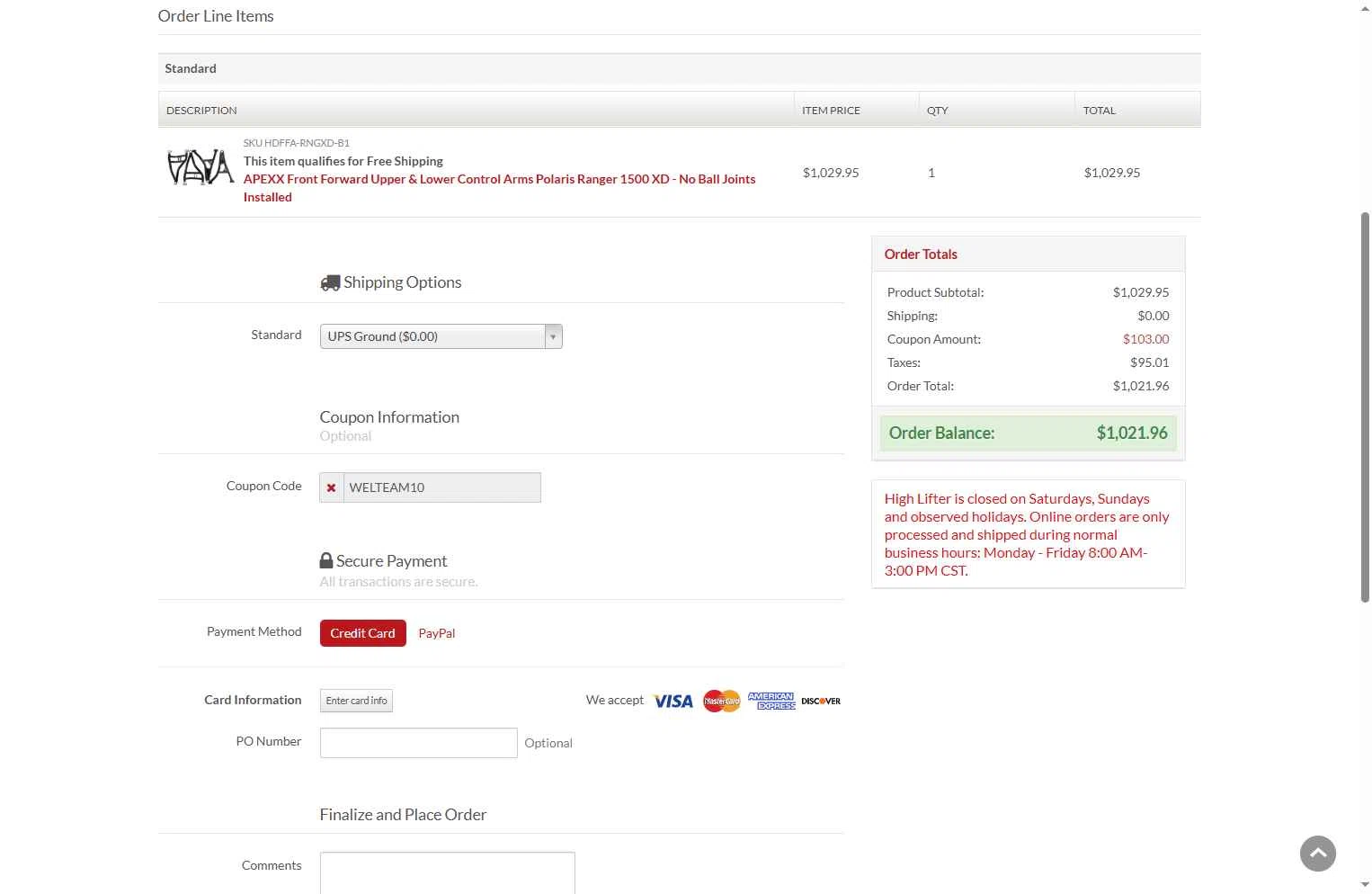Open APEXX Front Forward Control Arms product link
This screenshot has height=894, width=1372.
click(499, 188)
